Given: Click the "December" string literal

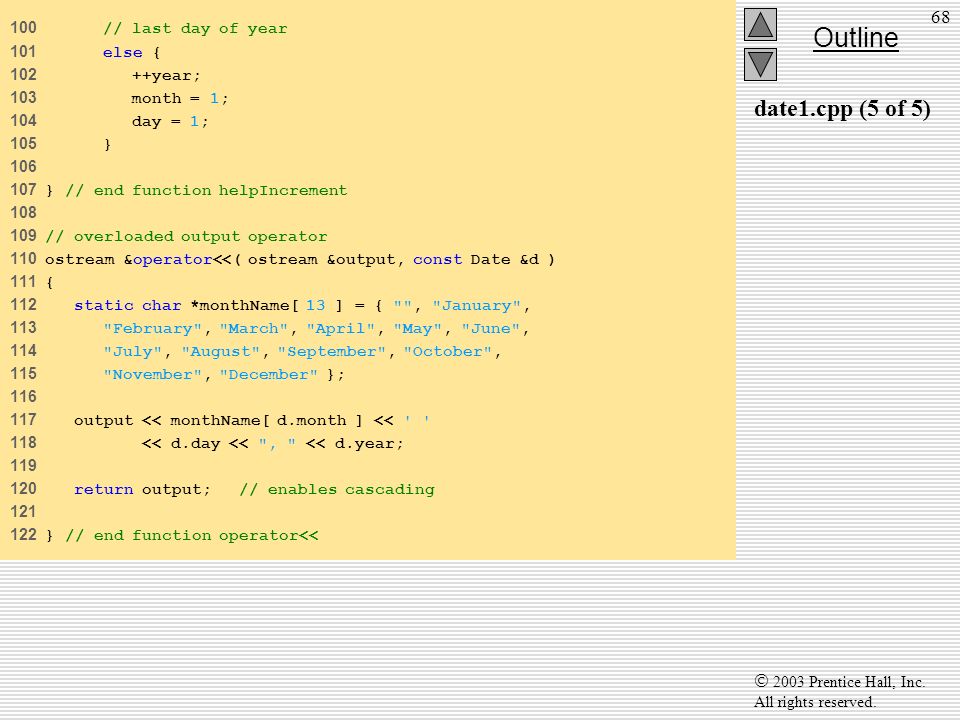Looking at the screenshot, I should click(x=269, y=375).
